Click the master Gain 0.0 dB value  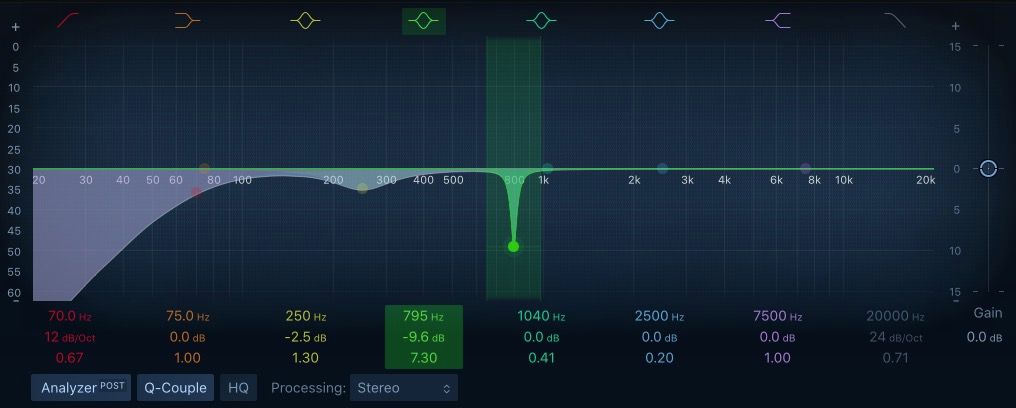pos(984,337)
